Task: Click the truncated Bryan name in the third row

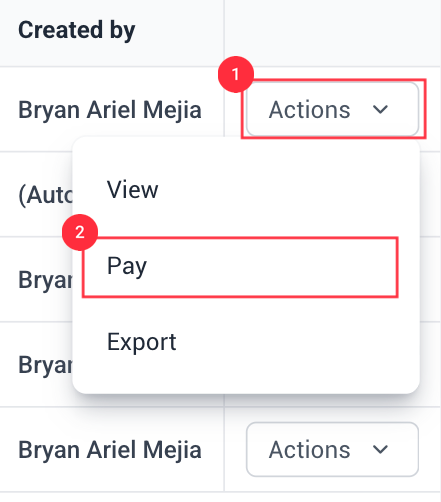Action: pyautogui.click(x=45, y=280)
